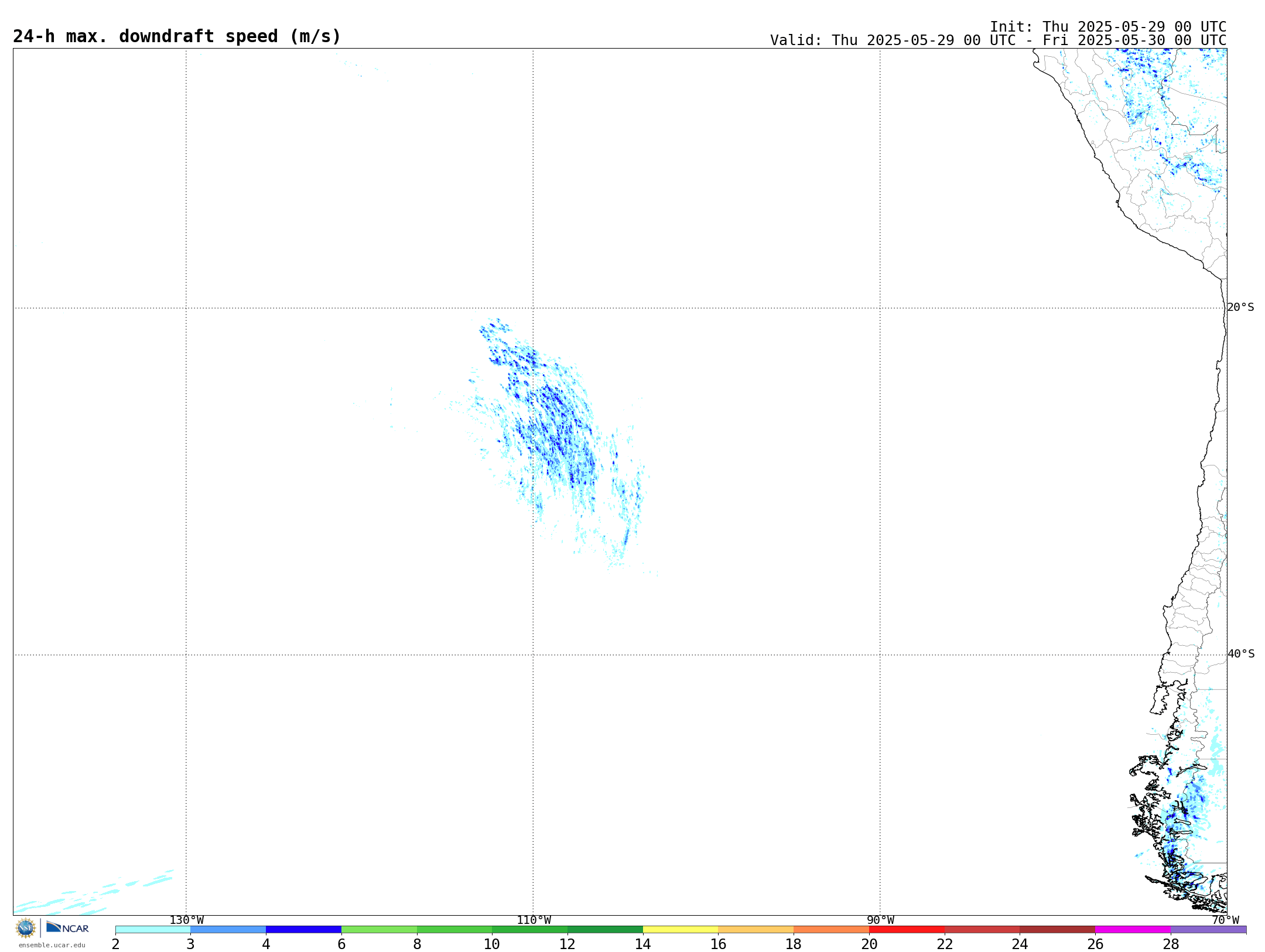Click the colorbar tick label 4
This screenshot has width=1265, height=952.
coord(266,944)
